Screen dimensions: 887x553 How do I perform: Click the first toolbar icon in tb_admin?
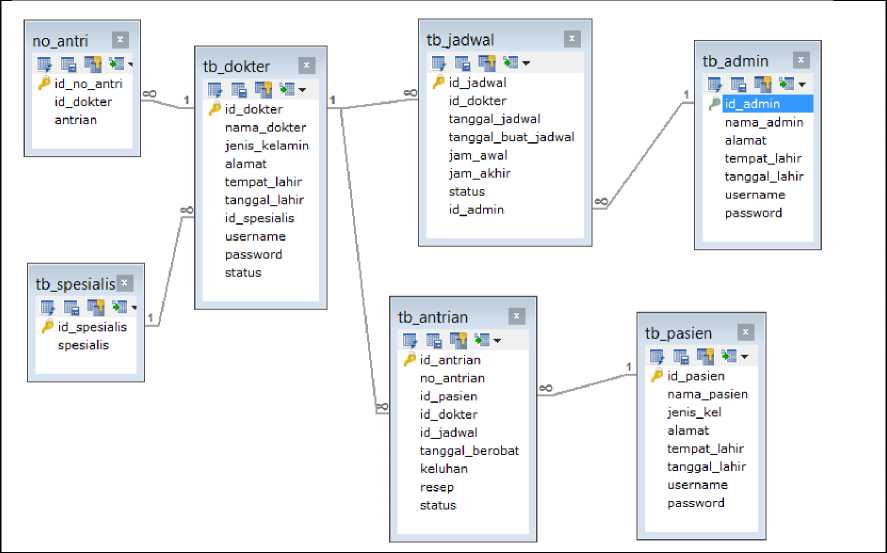[x=715, y=84]
